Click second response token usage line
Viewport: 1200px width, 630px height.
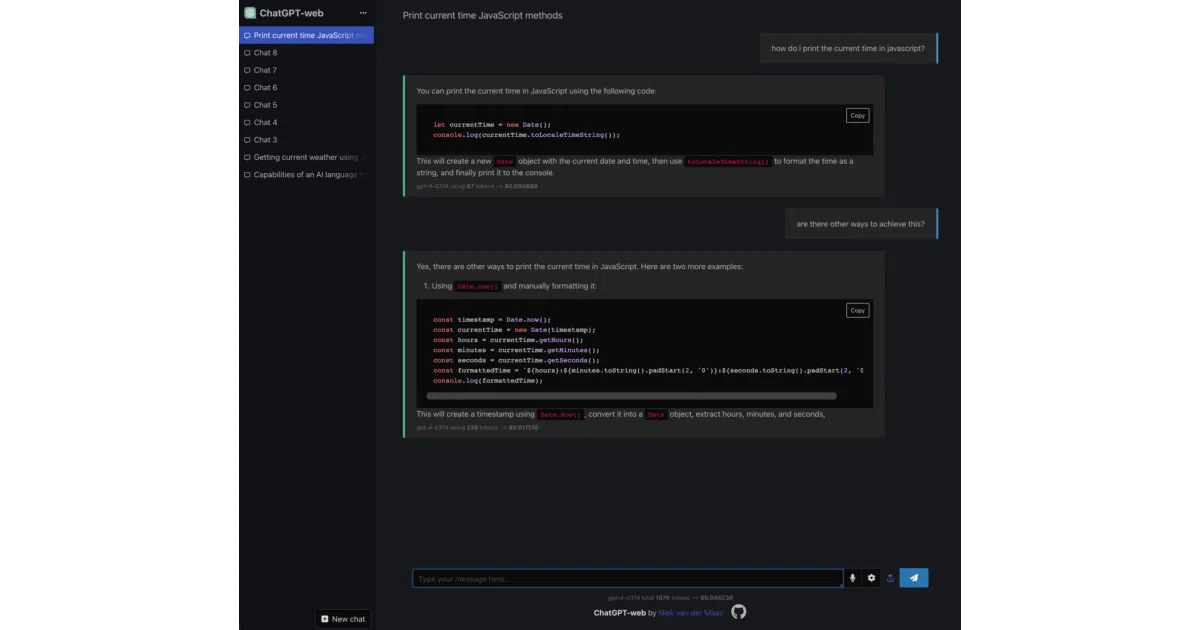click(478, 427)
